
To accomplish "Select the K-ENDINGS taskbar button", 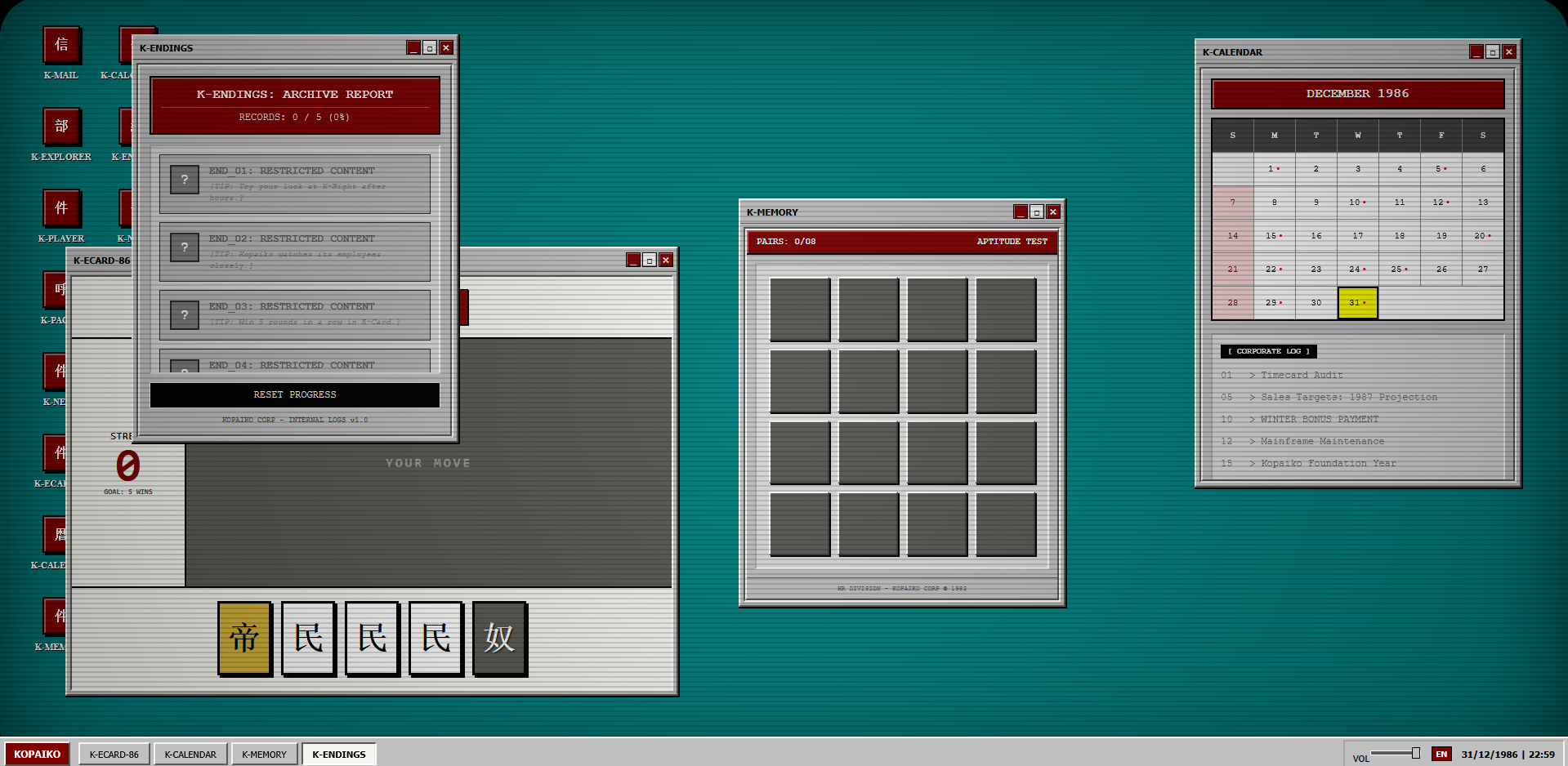I will 339,754.
